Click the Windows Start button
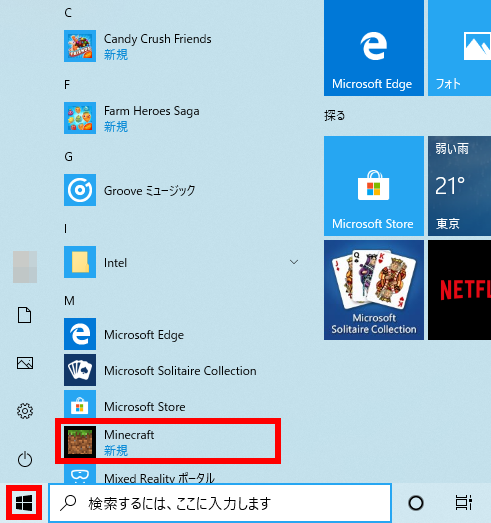Viewport: 491px width, 523px height. pos(24,503)
